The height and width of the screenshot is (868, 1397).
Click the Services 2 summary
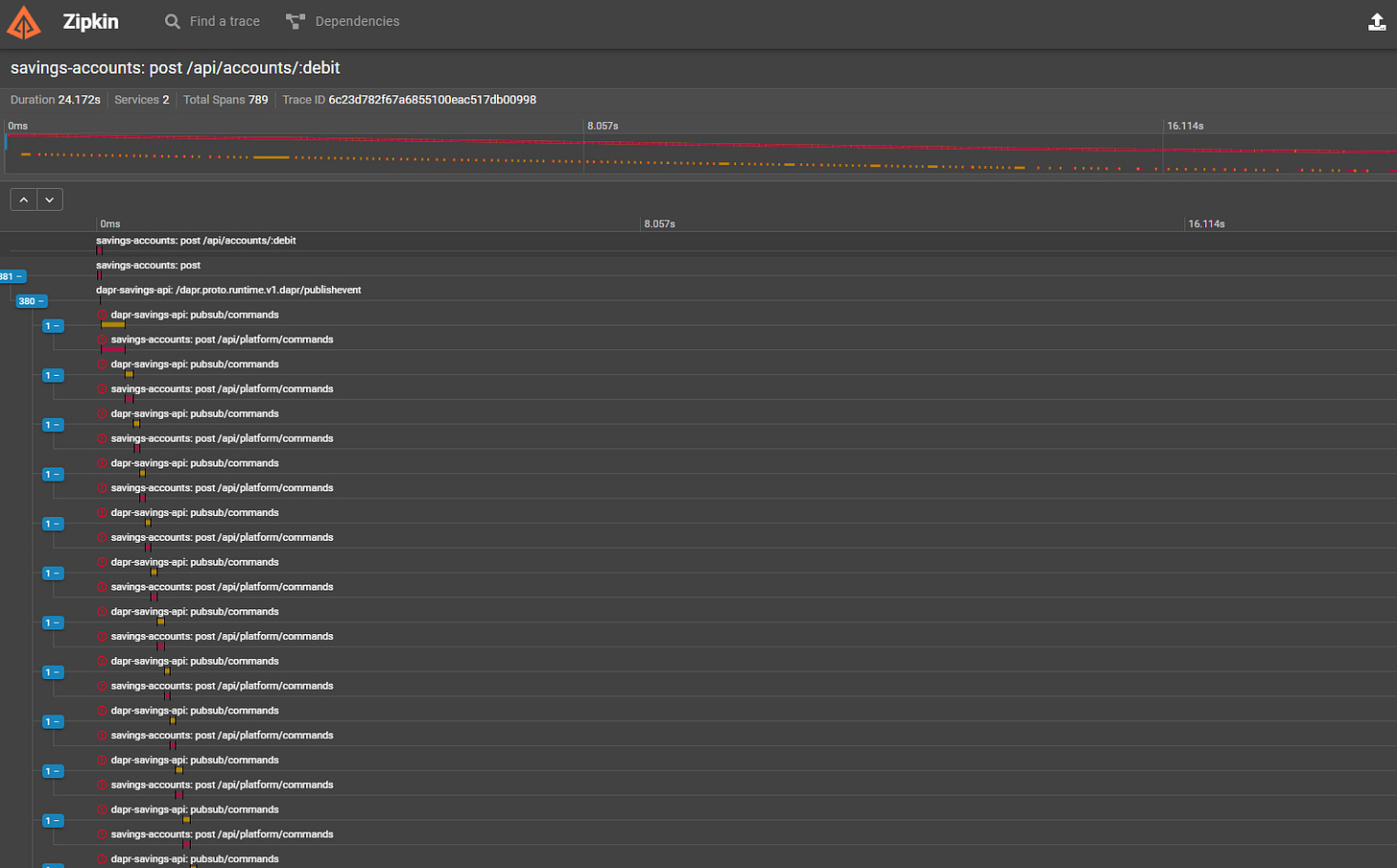pyautogui.click(x=141, y=100)
